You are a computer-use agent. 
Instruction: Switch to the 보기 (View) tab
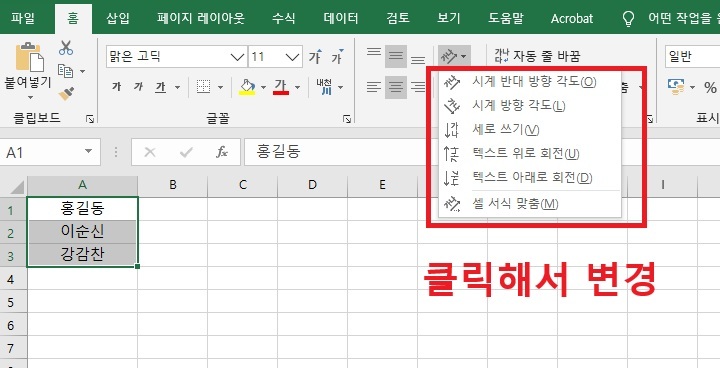pos(449,18)
